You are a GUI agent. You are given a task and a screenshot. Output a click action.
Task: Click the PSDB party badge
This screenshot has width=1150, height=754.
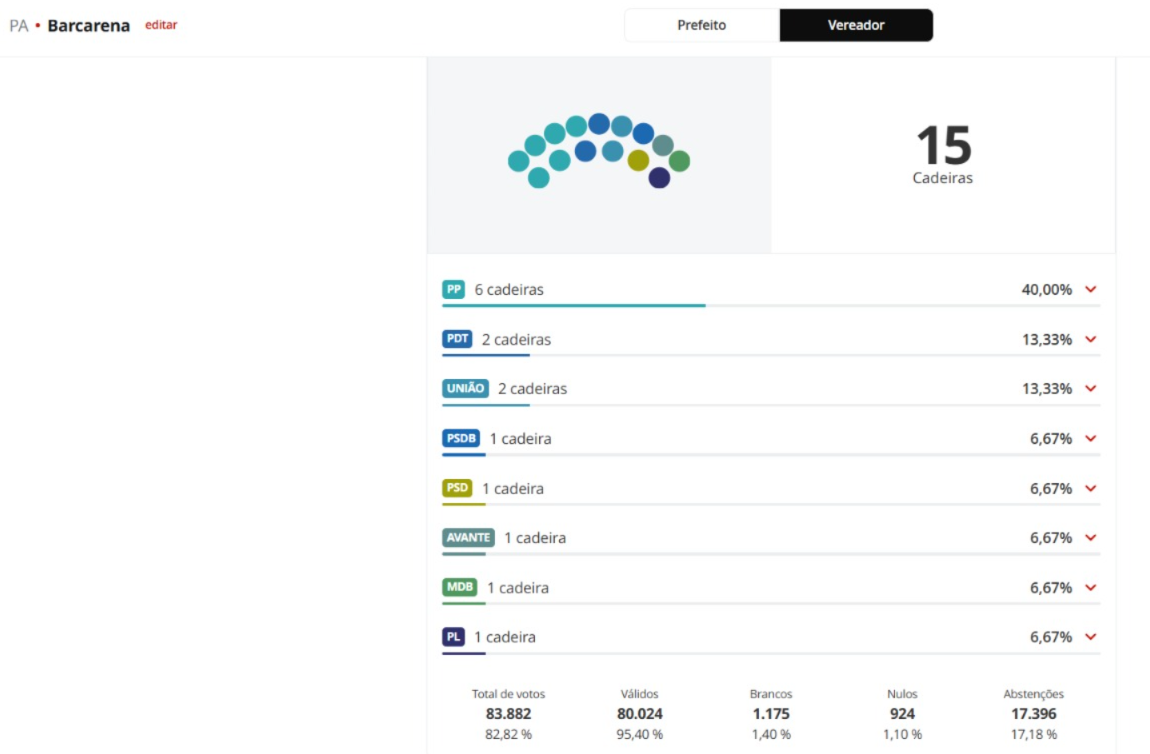(x=461, y=438)
